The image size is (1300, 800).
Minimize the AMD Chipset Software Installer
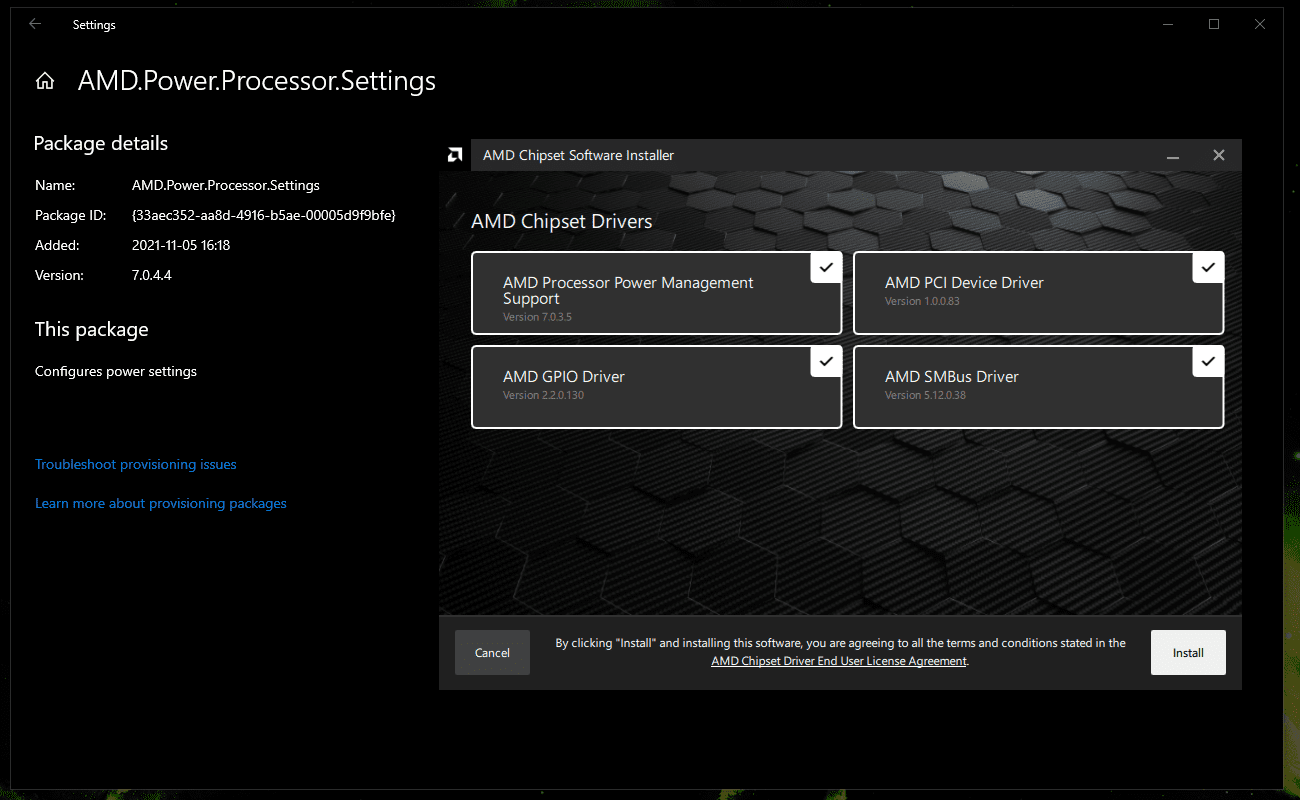[1173, 155]
